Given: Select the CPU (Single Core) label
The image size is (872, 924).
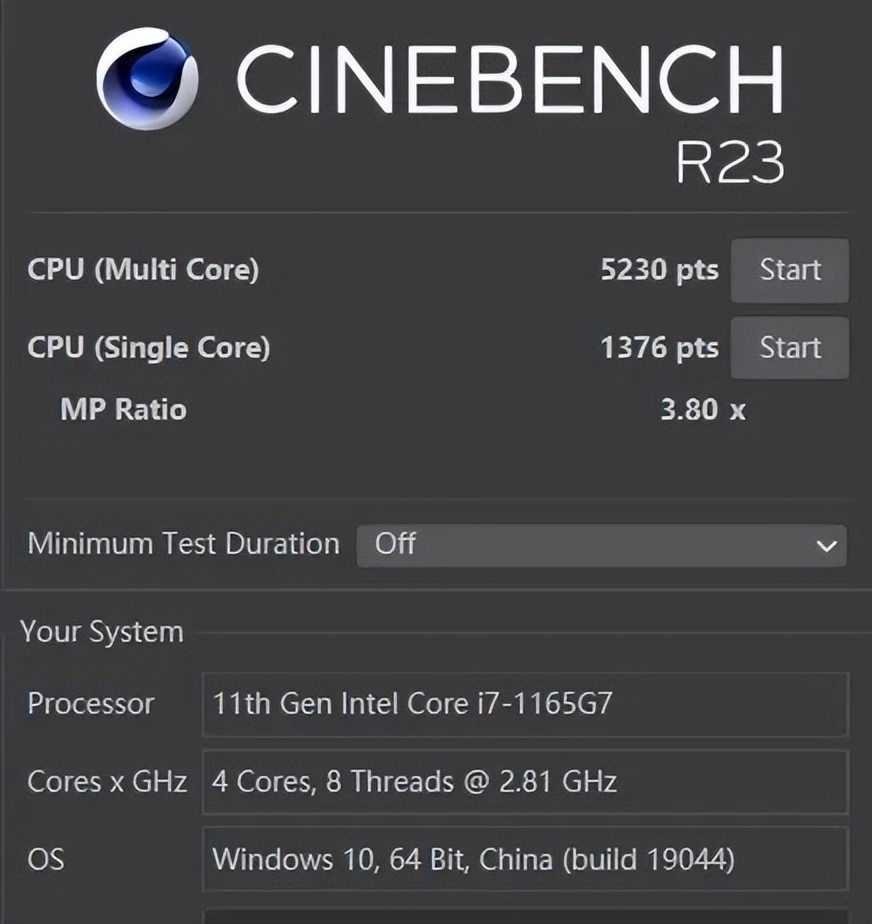Looking at the screenshot, I should 149,348.
